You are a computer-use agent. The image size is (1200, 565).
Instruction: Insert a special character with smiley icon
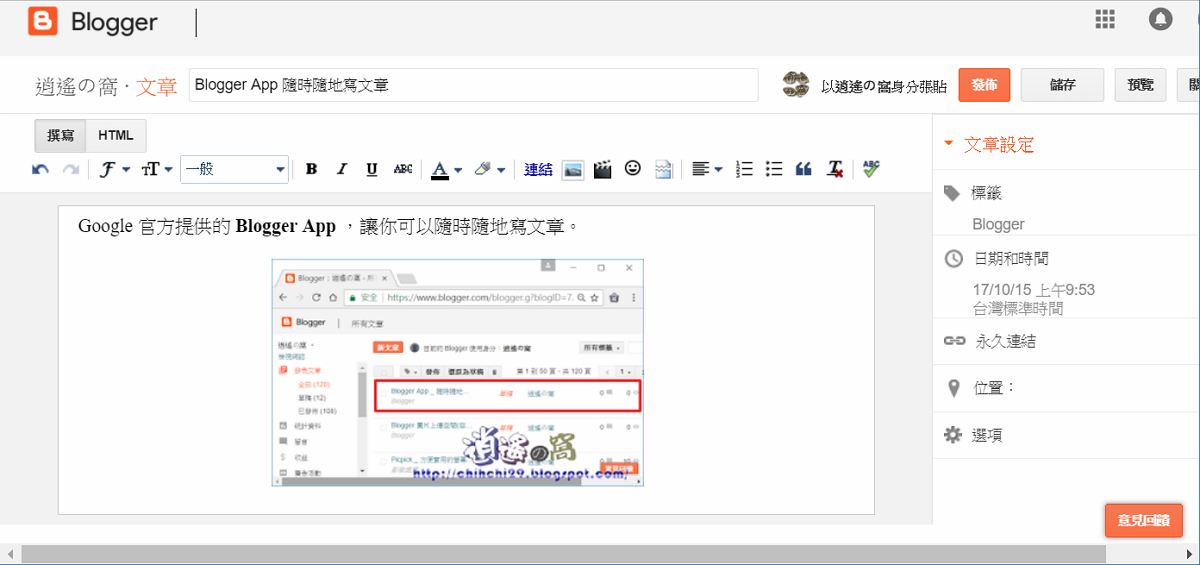point(632,169)
